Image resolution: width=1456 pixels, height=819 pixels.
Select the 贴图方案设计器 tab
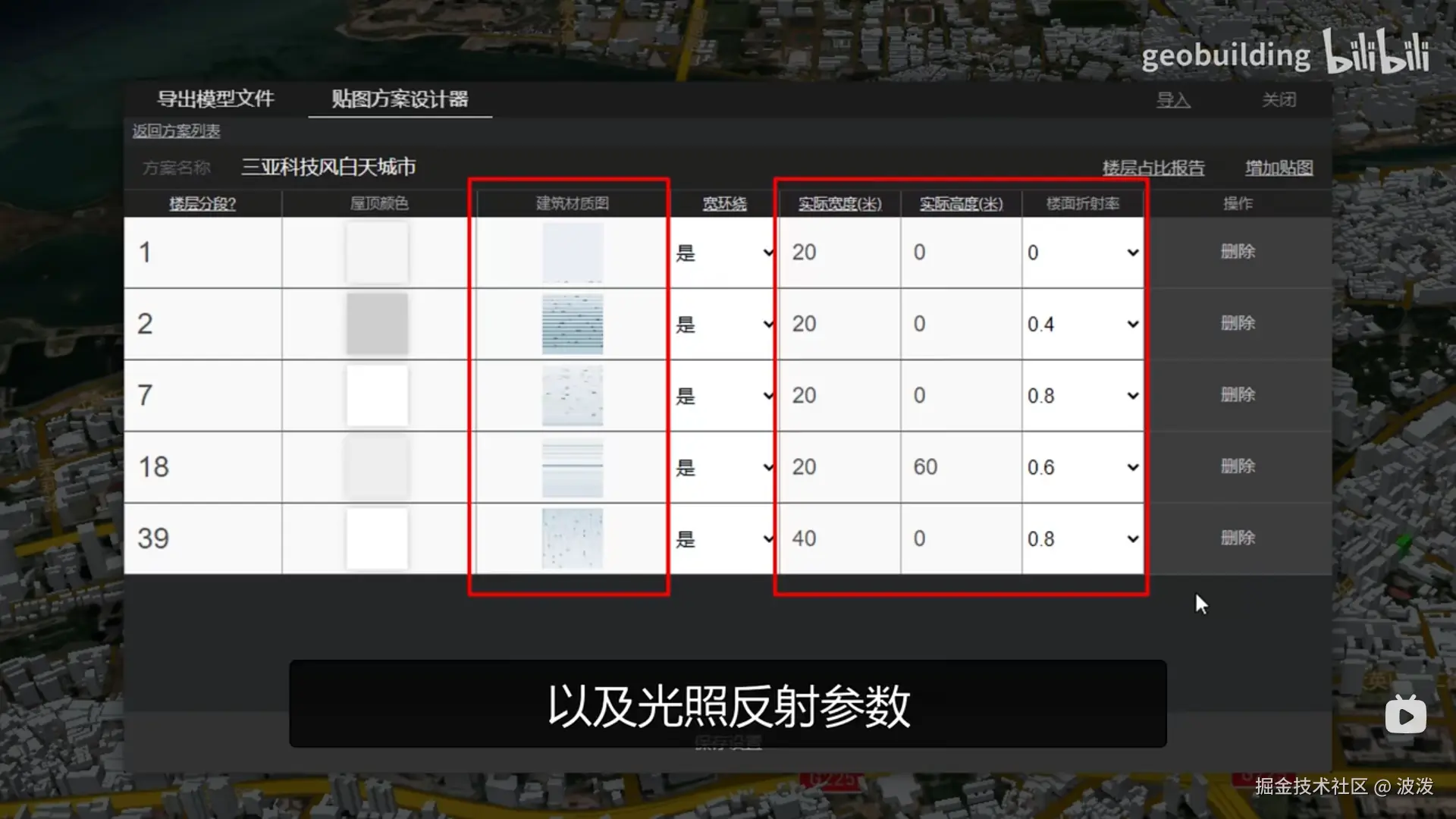[400, 99]
